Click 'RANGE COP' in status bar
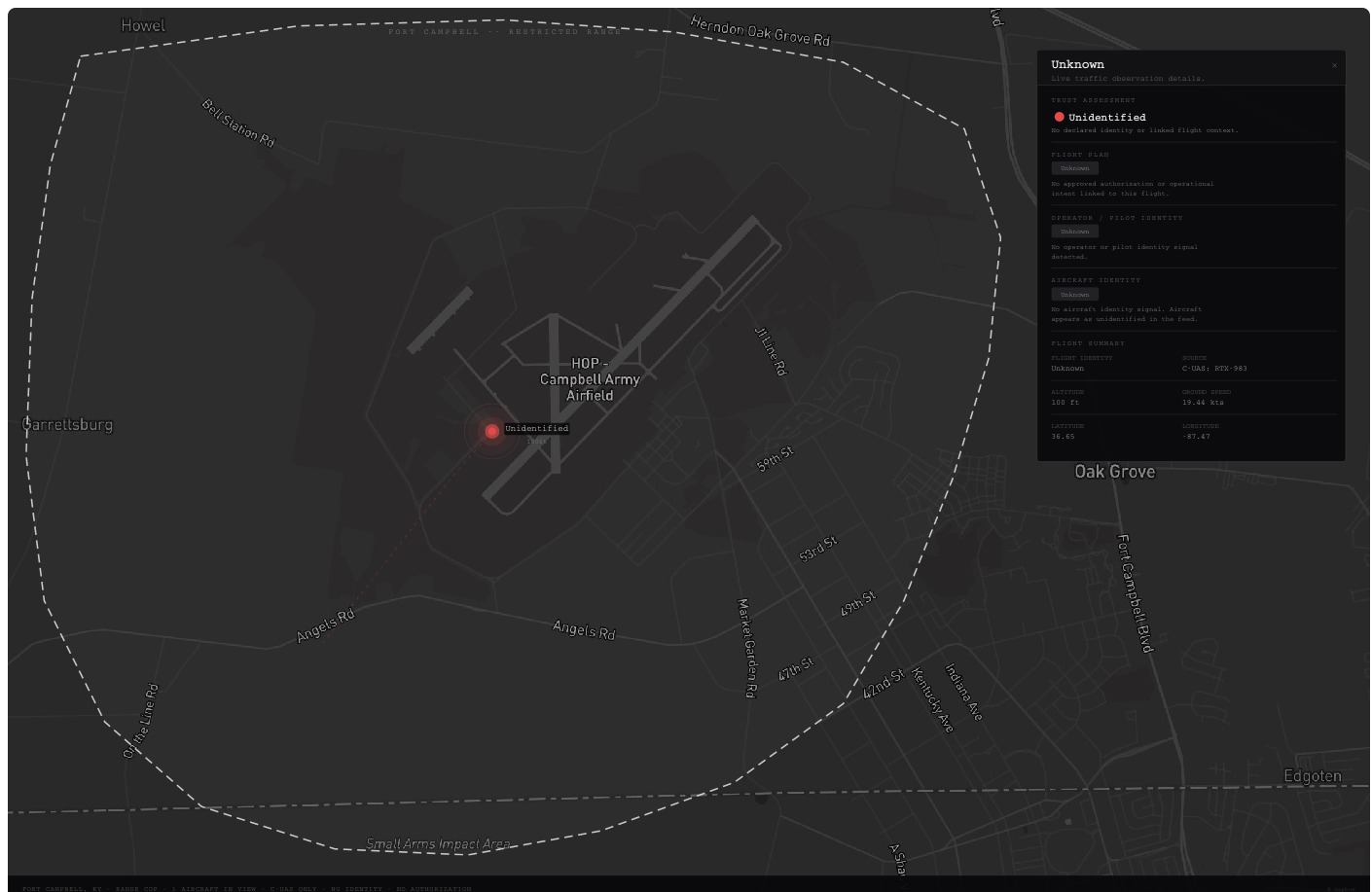 tap(136, 889)
